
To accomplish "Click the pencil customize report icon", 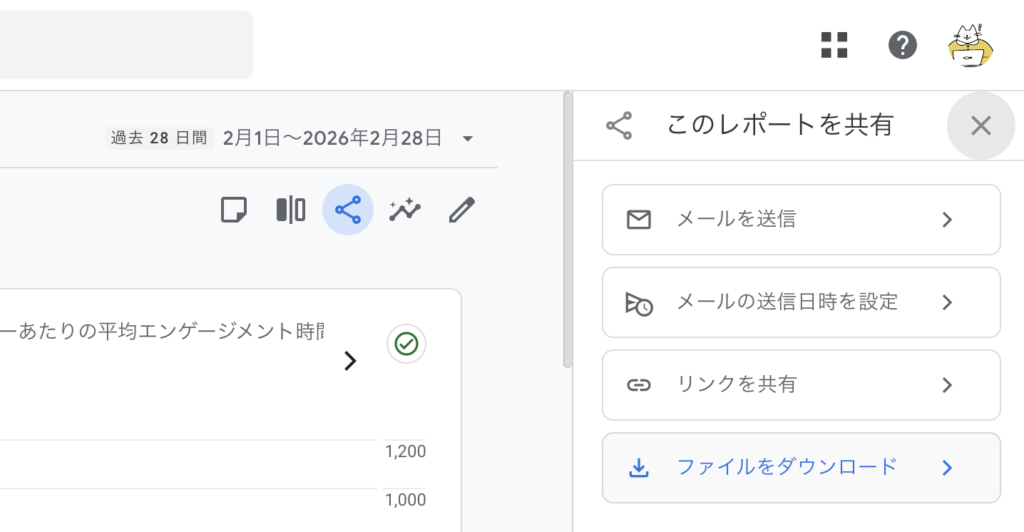I will pos(461,210).
